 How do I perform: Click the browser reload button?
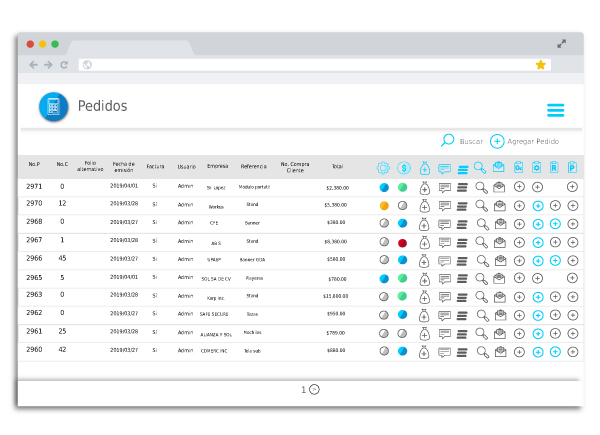click(x=64, y=64)
